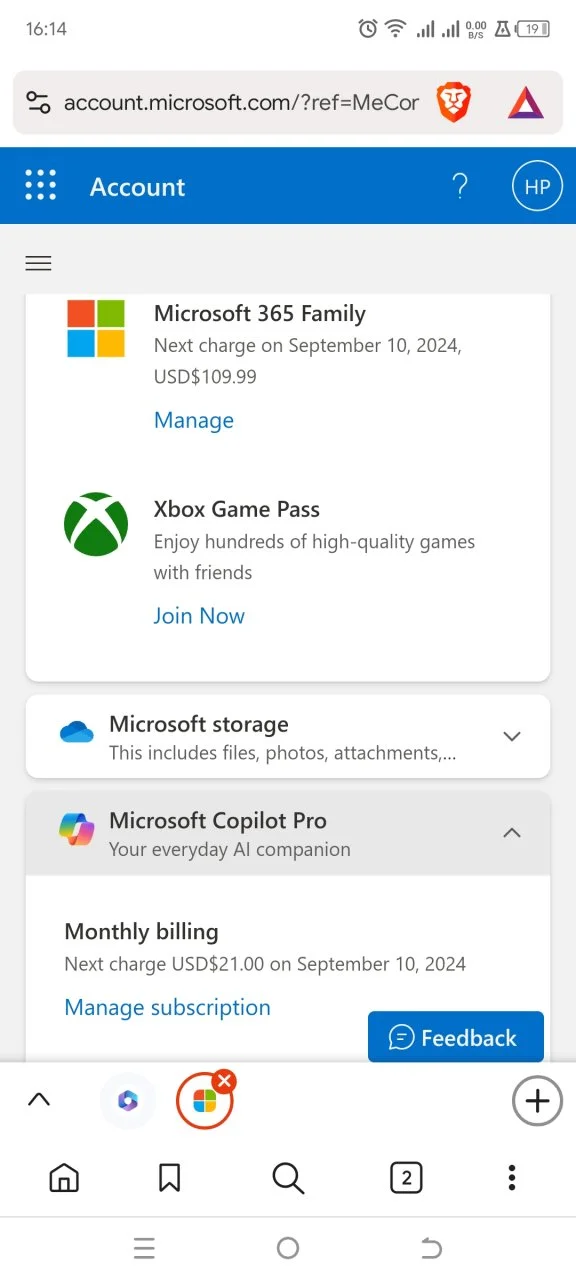This screenshot has height=1280, width=576.
Task: Click the Feedback button
Action: pos(456,1037)
